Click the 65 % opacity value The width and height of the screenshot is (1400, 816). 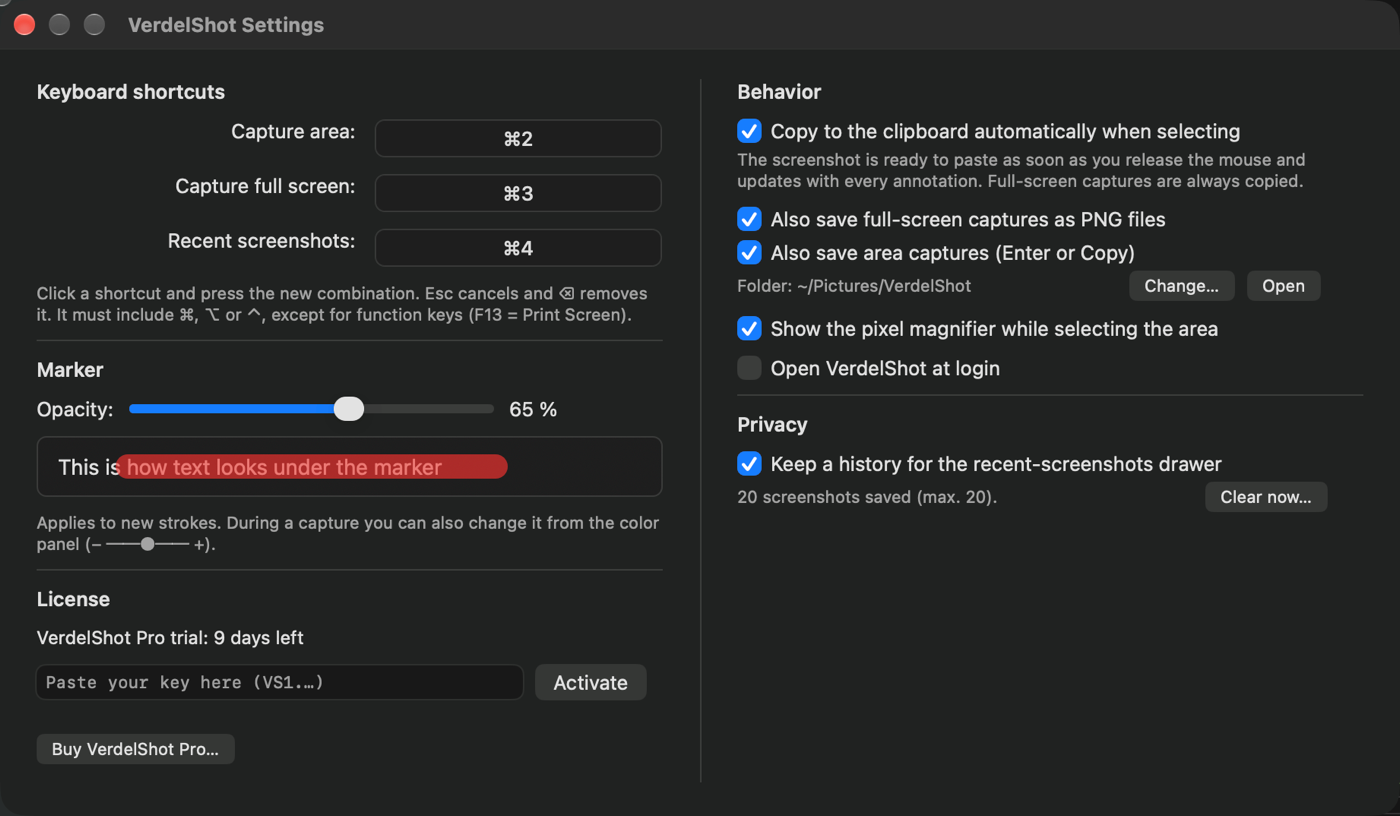point(533,409)
